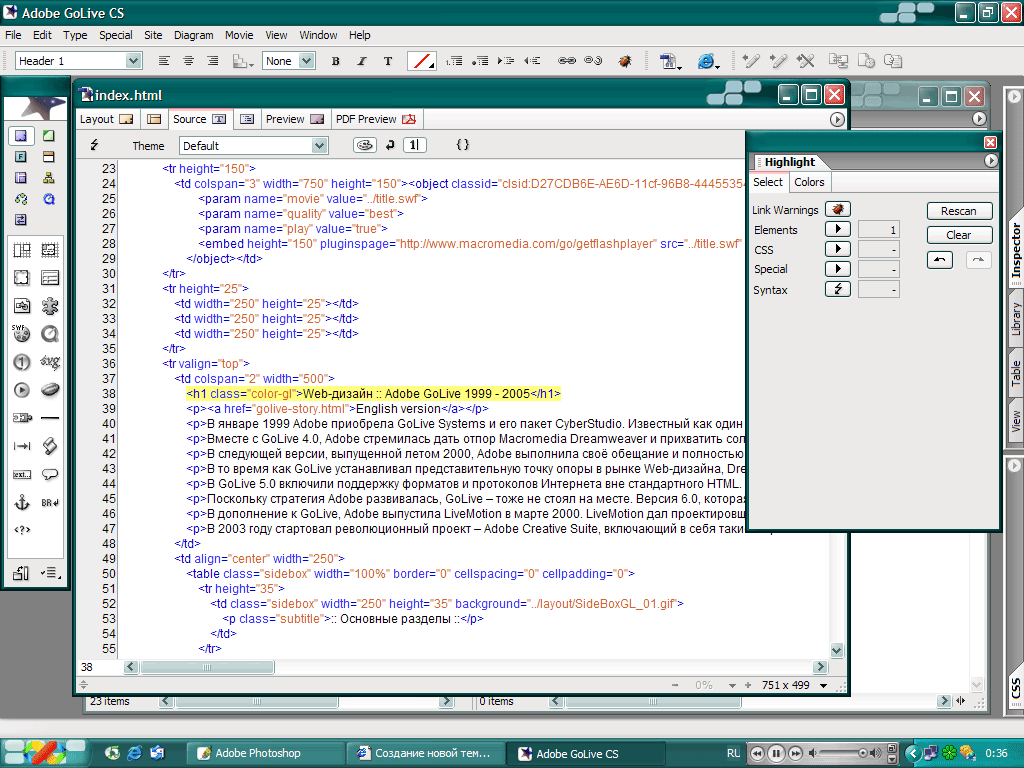Open the Special menu

coord(116,35)
